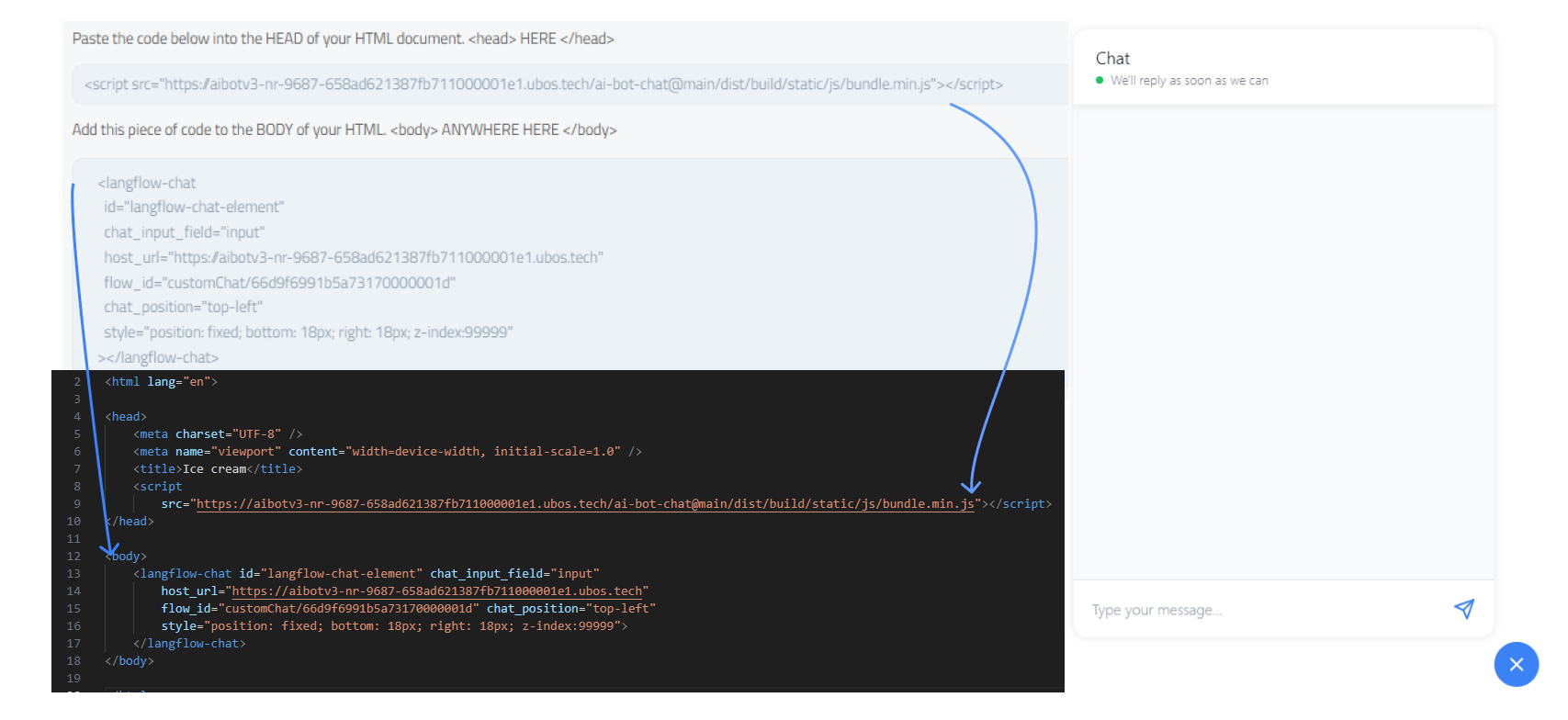
Task: Click chat_input_field="input" line in snippet
Action: tap(184, 232)
